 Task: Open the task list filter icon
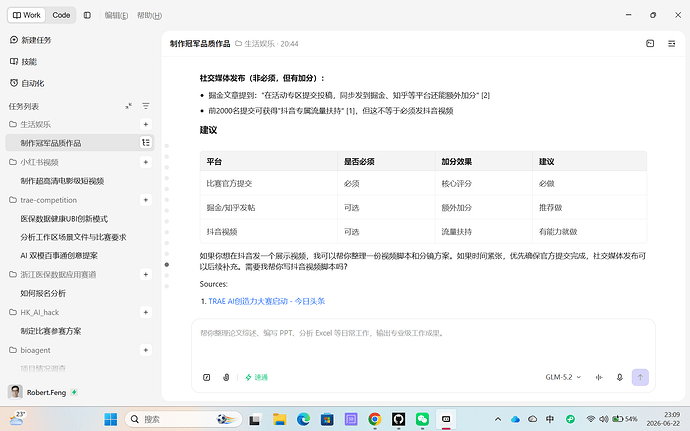point(146,106)
